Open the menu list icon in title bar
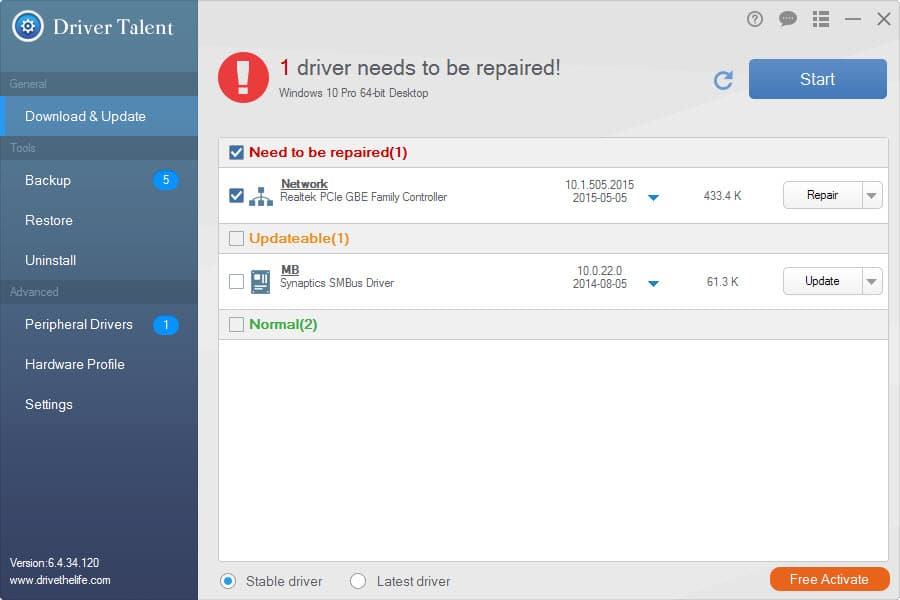Image resolution: width=900 pixels, height=600 pixels. (821, 19)
